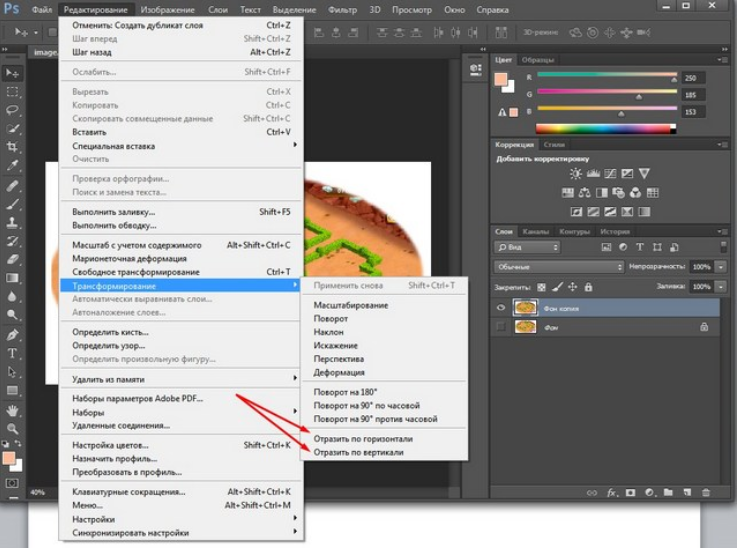Select the Gradient tool
Image resolution: width=737 pixels, height=549 pixels.
[12, 278]
